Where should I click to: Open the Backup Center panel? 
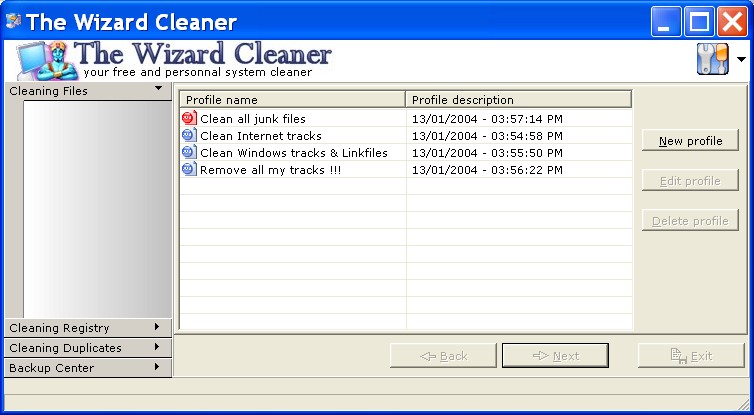point(88,367)
